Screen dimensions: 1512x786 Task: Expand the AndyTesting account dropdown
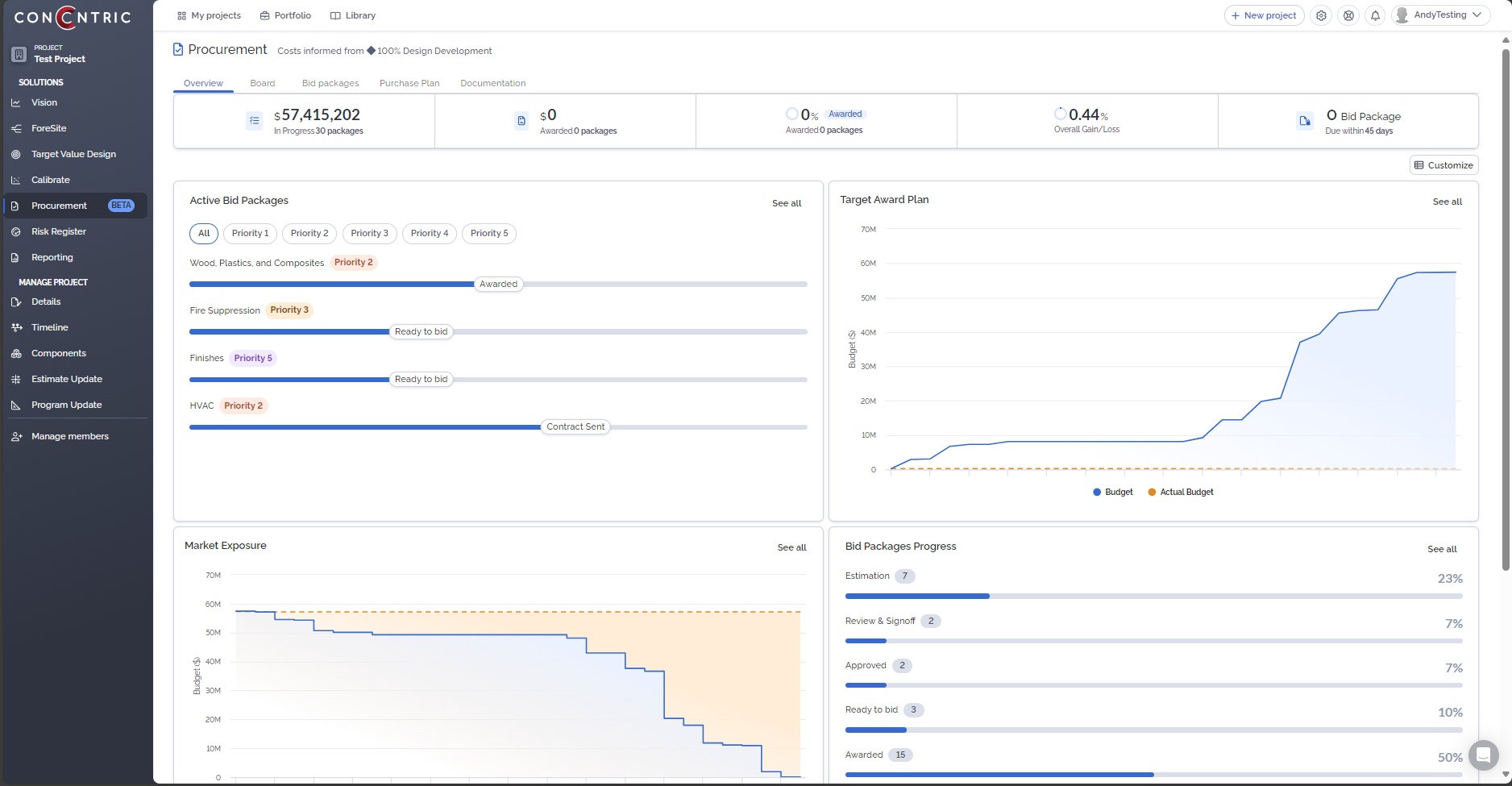click(x=1440, y=15)
